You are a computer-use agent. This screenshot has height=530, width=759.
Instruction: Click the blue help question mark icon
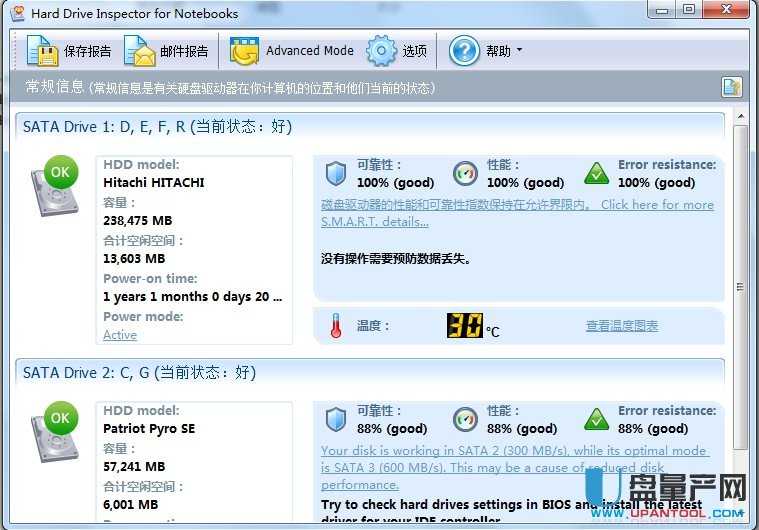coord(464,50)
